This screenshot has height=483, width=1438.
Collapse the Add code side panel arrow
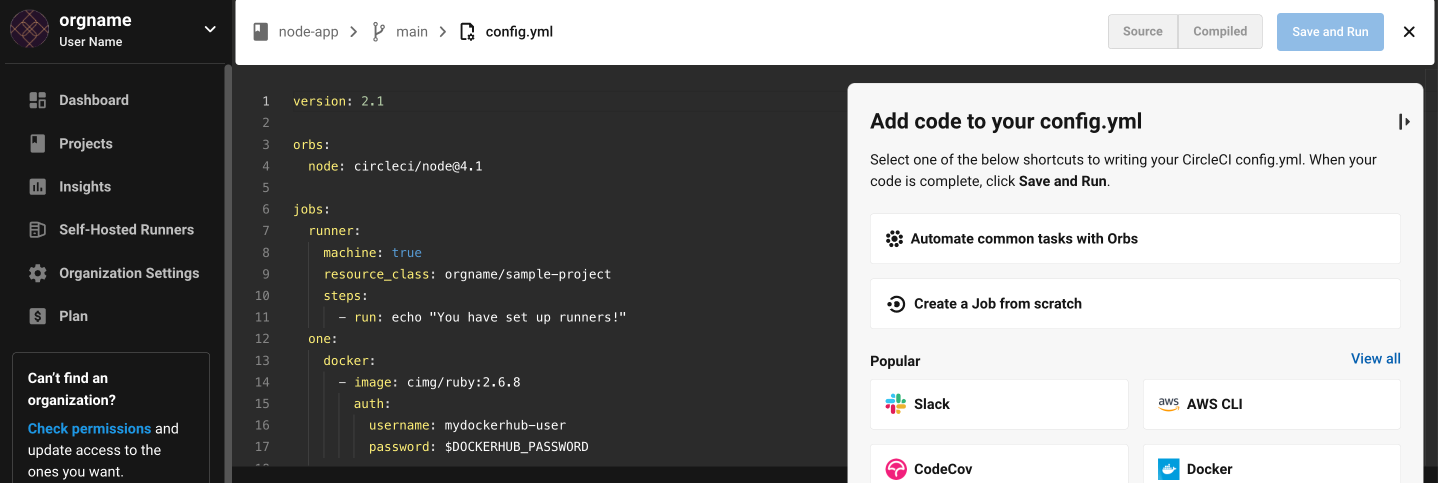pos(1404,122)
